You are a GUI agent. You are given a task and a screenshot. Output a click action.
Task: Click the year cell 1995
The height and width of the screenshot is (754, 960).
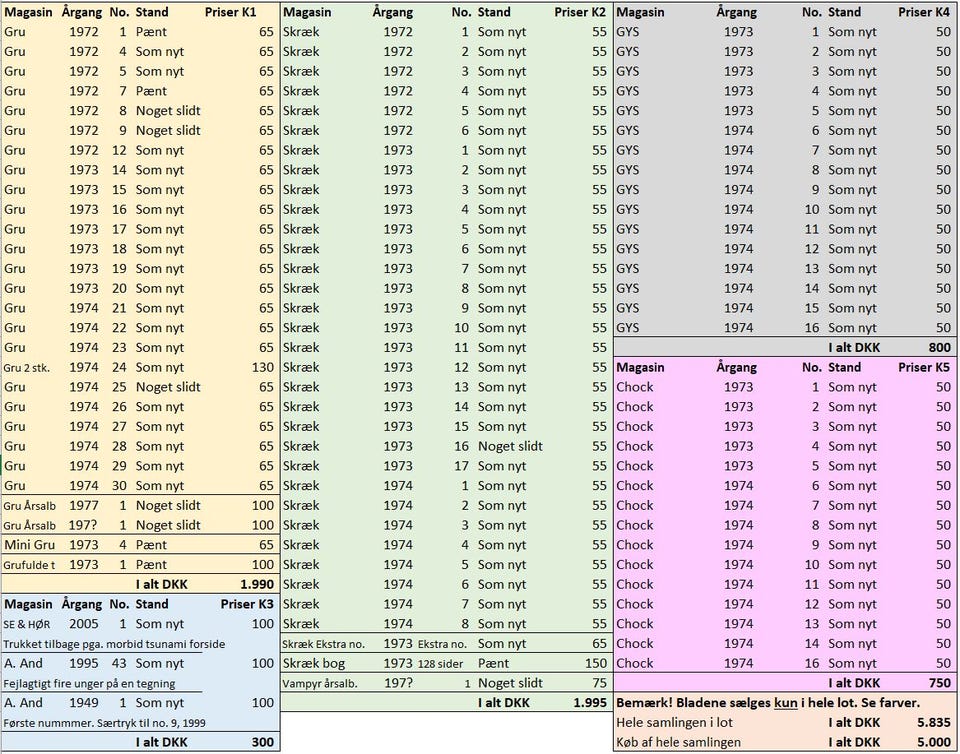(83, 663)
